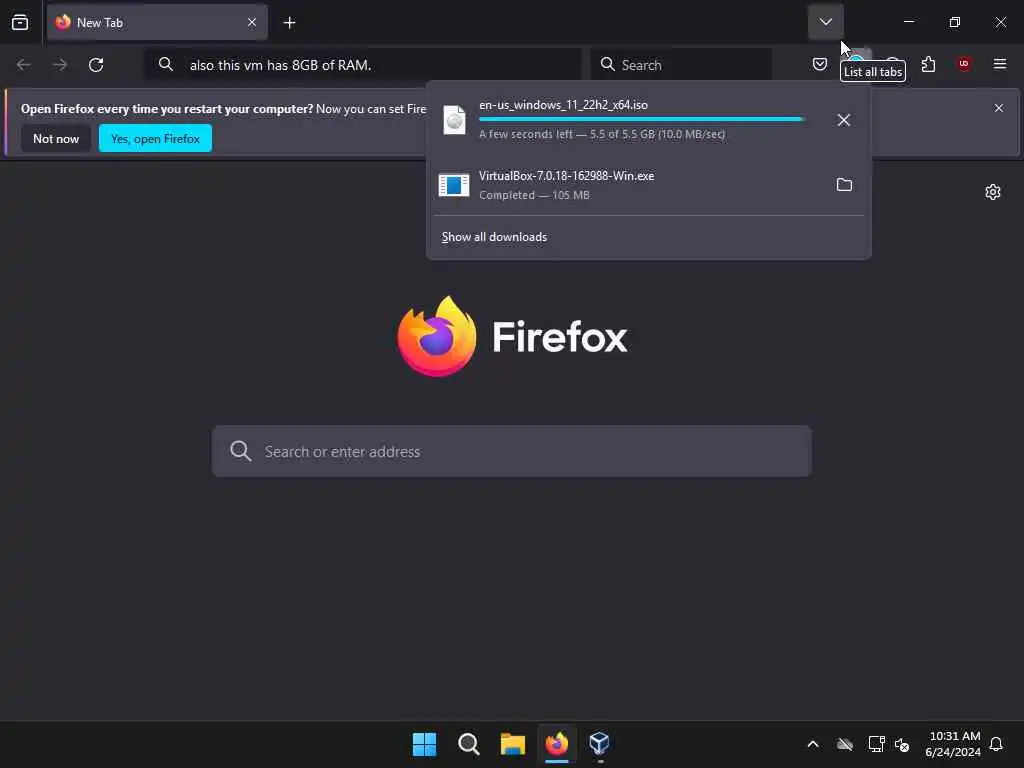1024x768 pixels.
Task: Click the VirtualBox installer file icon
Action: 454,185
